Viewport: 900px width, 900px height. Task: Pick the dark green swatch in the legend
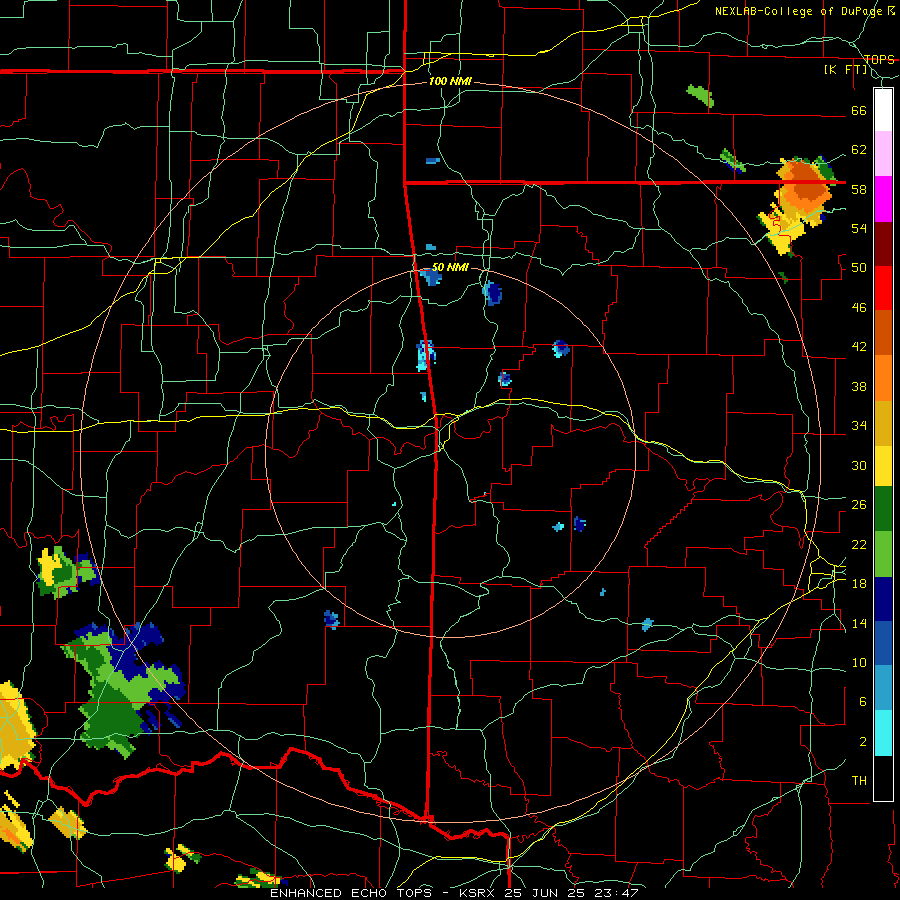pos(883,509)
